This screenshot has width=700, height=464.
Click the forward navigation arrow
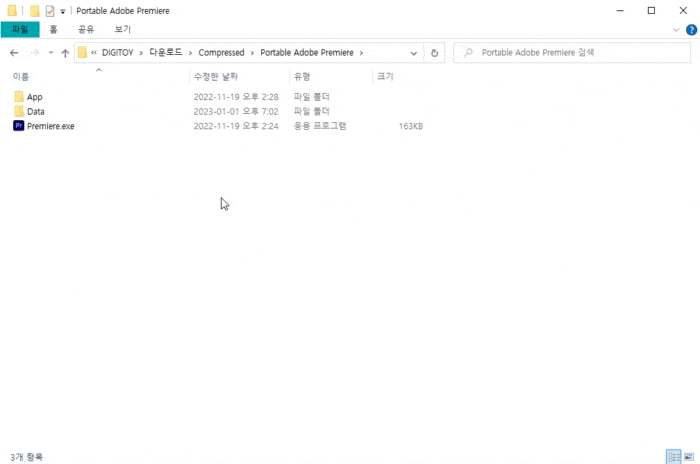[35, 53]
